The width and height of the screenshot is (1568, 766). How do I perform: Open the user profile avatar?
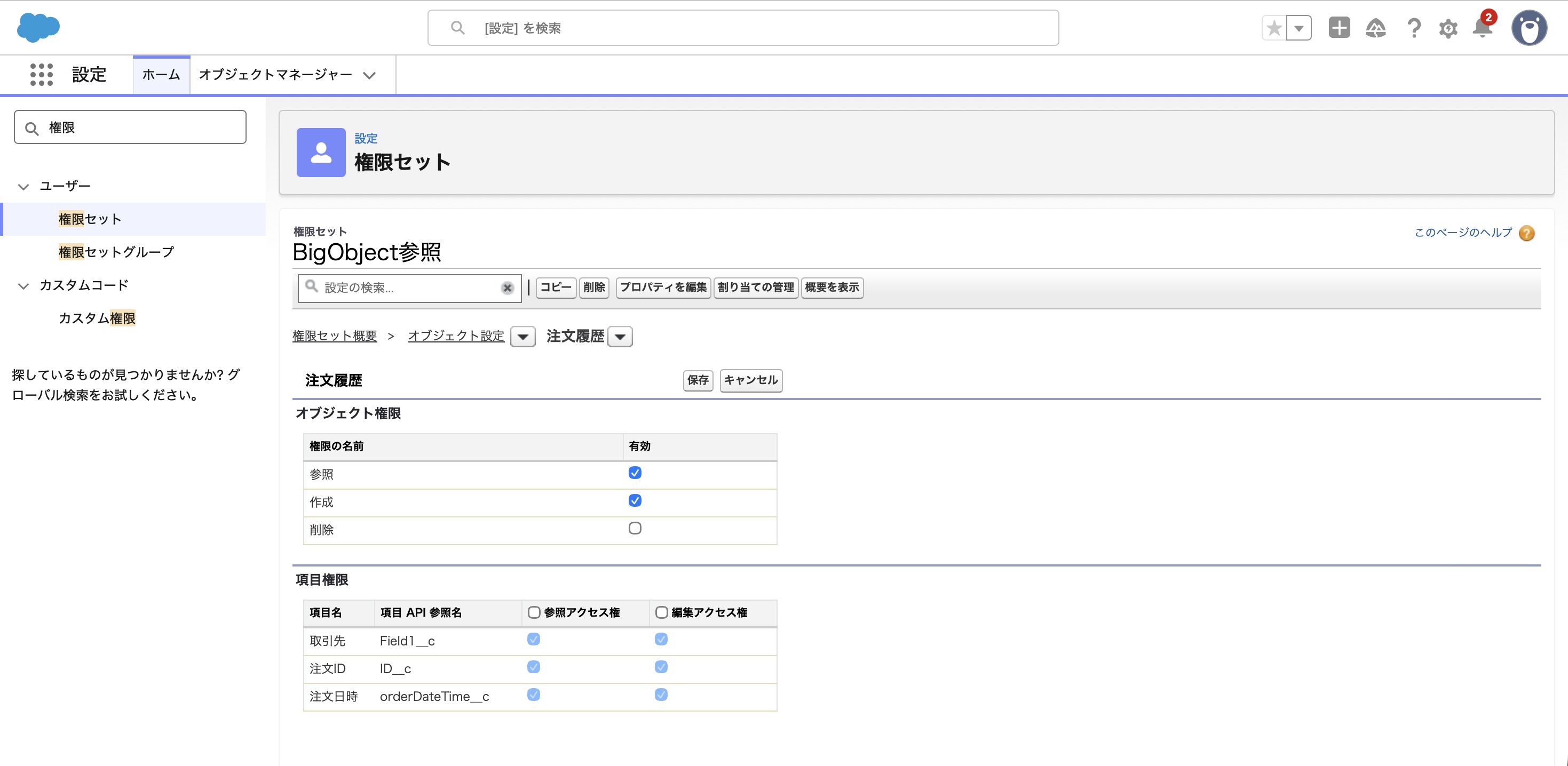coord(1529,28)
